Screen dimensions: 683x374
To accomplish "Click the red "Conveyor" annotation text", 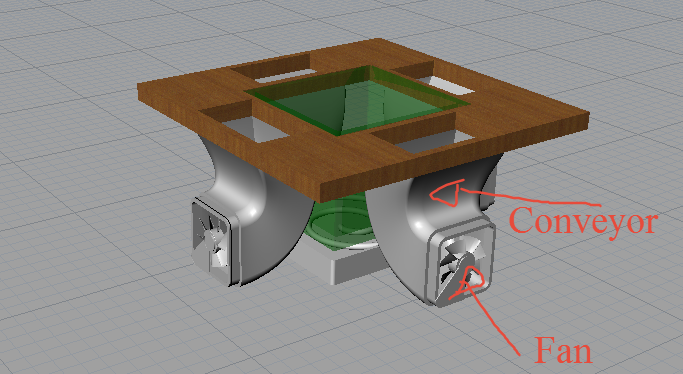I will point(582,222).
